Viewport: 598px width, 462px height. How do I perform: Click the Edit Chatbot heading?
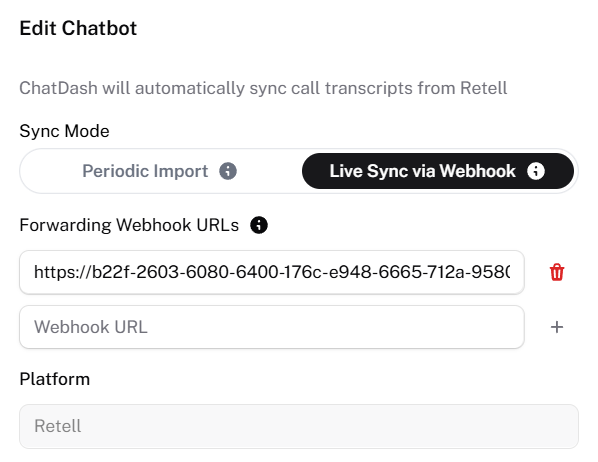[78, 28]
